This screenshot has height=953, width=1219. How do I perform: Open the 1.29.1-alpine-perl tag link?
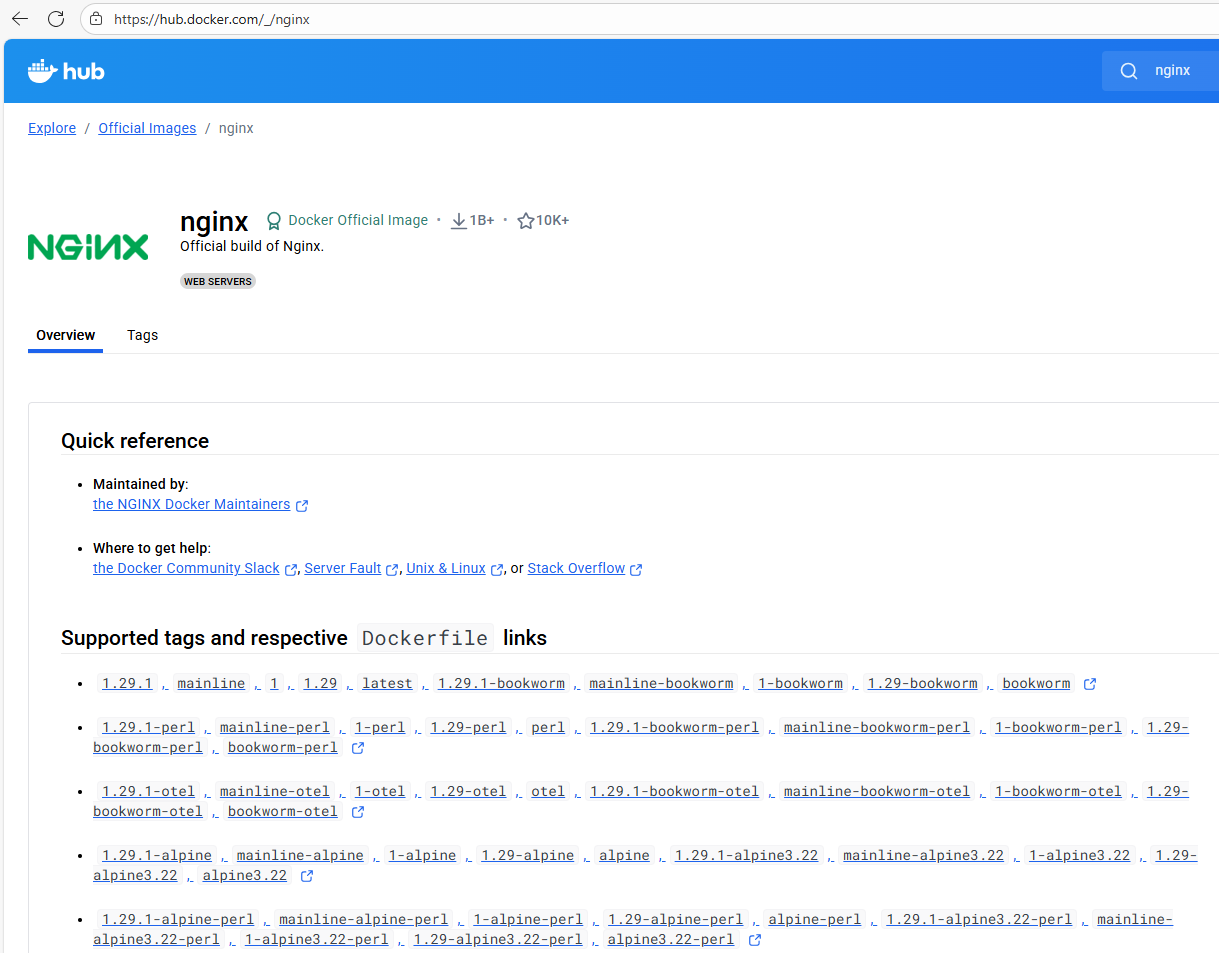tap(178, 919)
